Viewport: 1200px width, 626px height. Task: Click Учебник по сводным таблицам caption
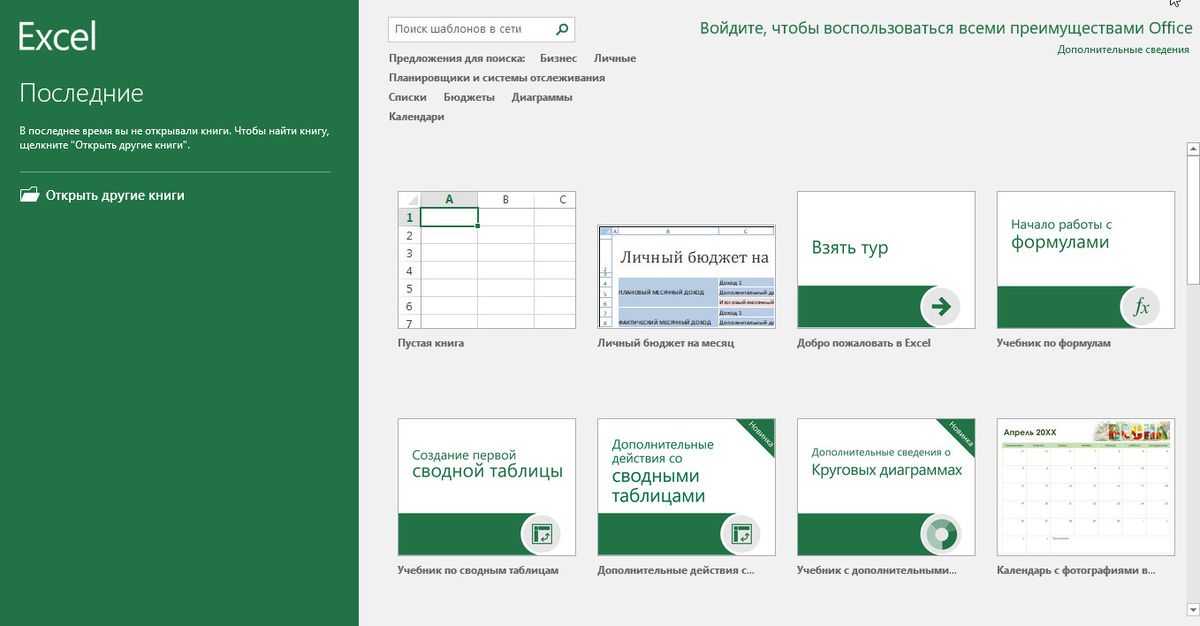tap(478, 571)
